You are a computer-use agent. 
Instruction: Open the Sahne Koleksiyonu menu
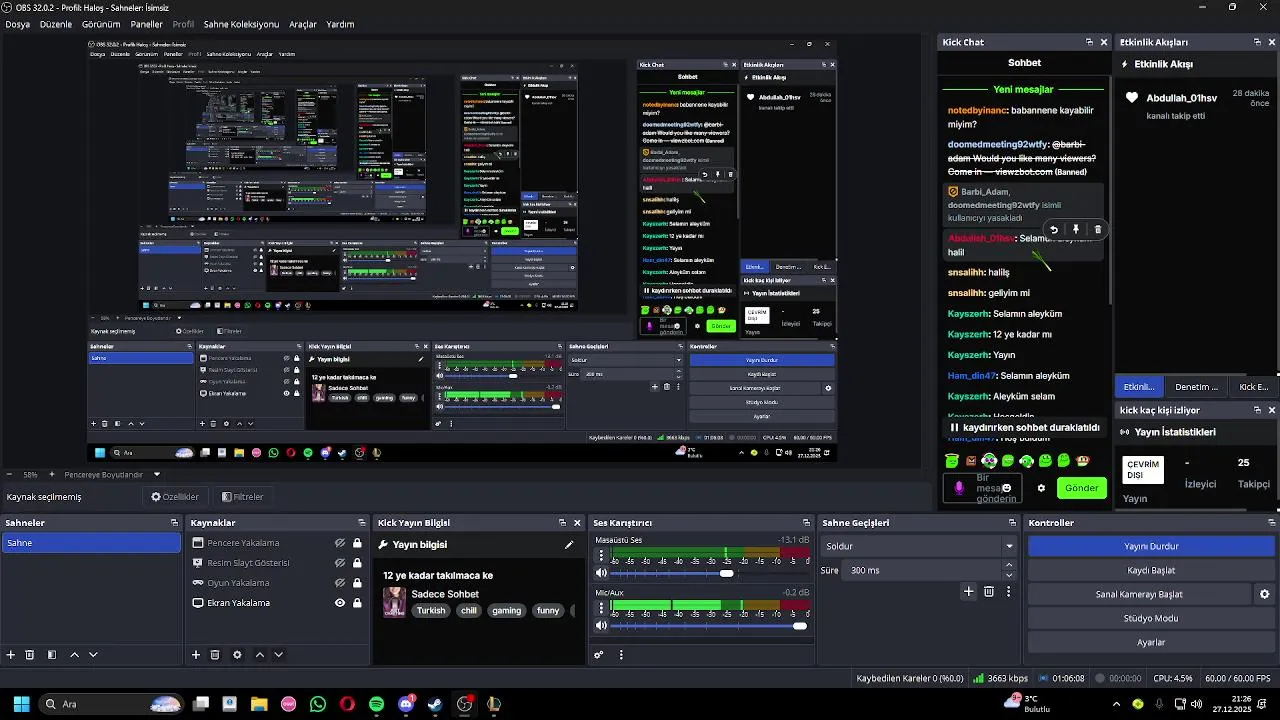click(x=241, y=24)
